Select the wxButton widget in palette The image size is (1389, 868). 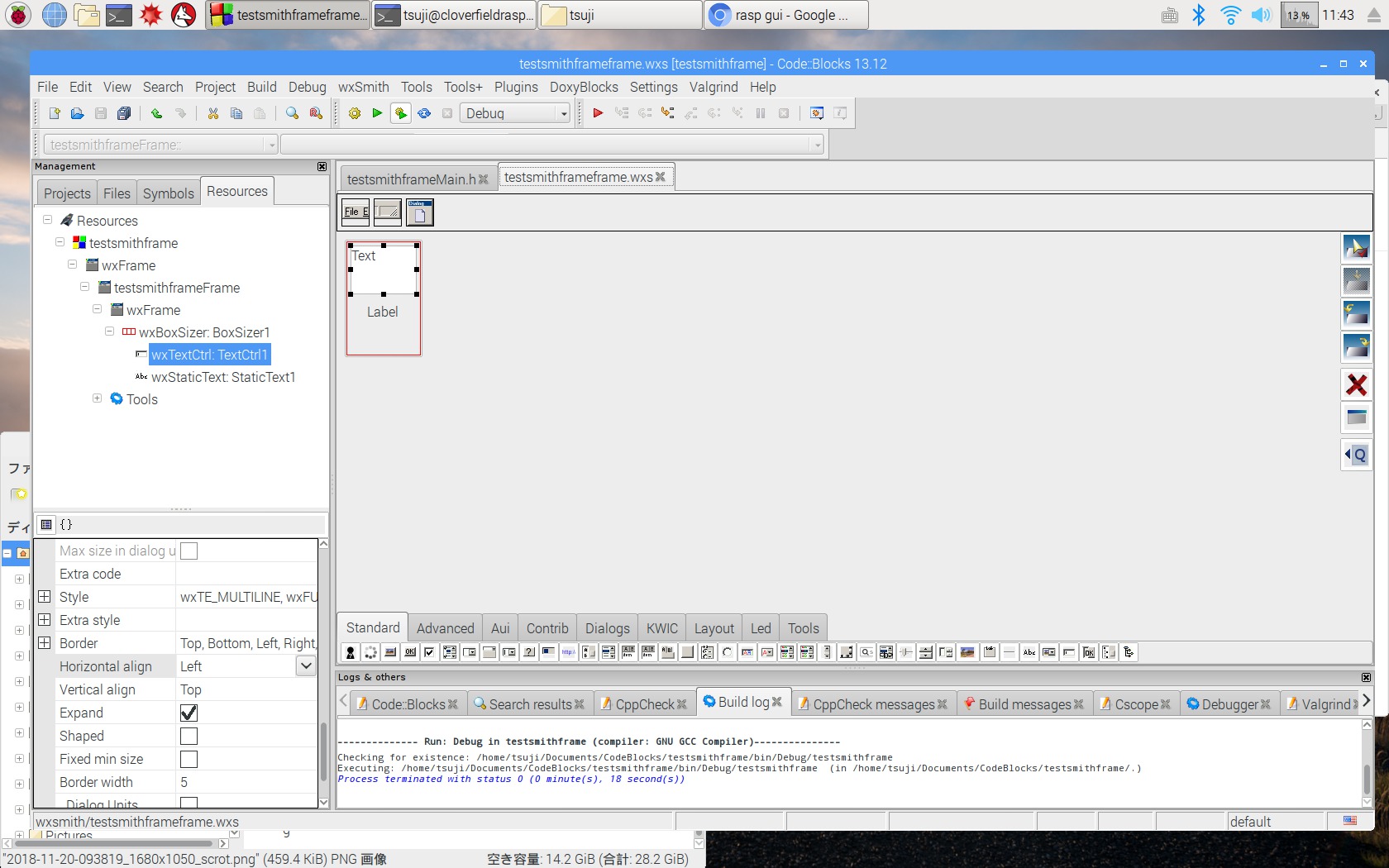pyautogui.click(x=409, y=652)
